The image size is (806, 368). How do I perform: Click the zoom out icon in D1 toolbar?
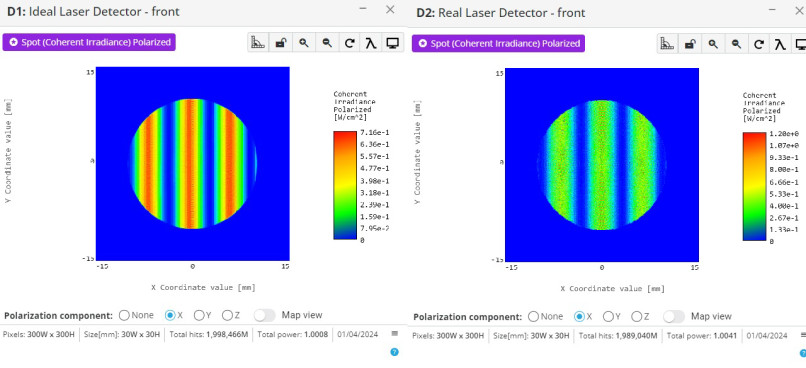click(326, 43)
